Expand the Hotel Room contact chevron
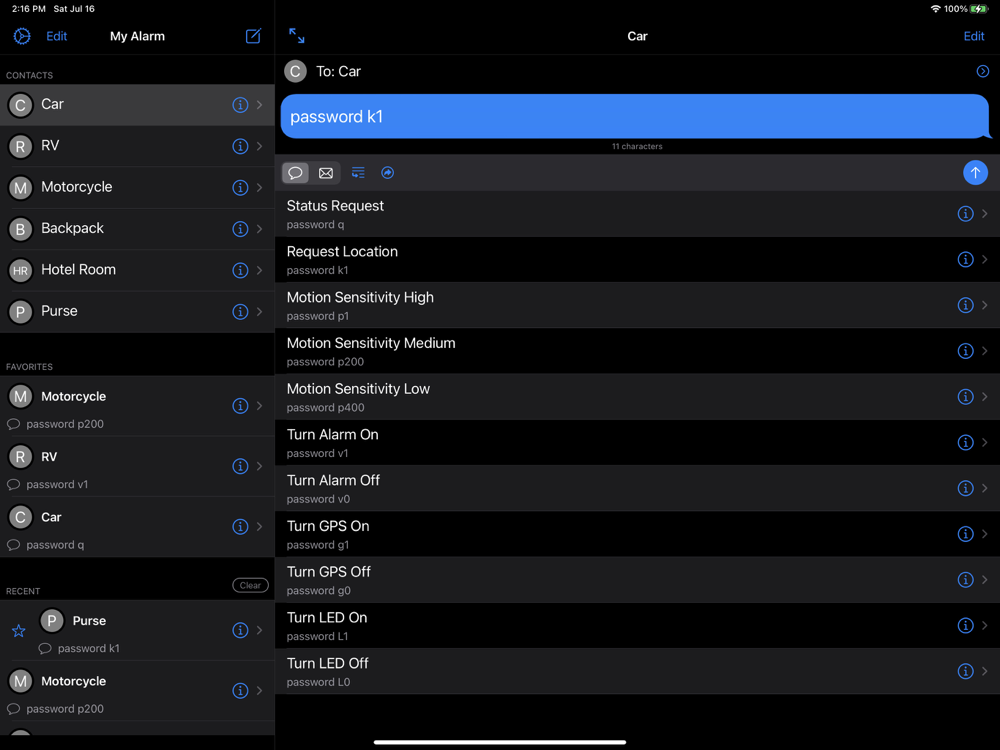The height and width of the screenshot is (750, 1000). [260, 270]
